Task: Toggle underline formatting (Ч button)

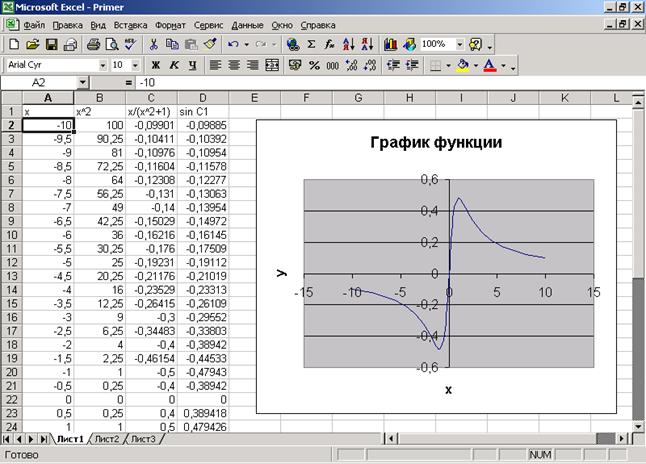Action: tap(191, 65)
